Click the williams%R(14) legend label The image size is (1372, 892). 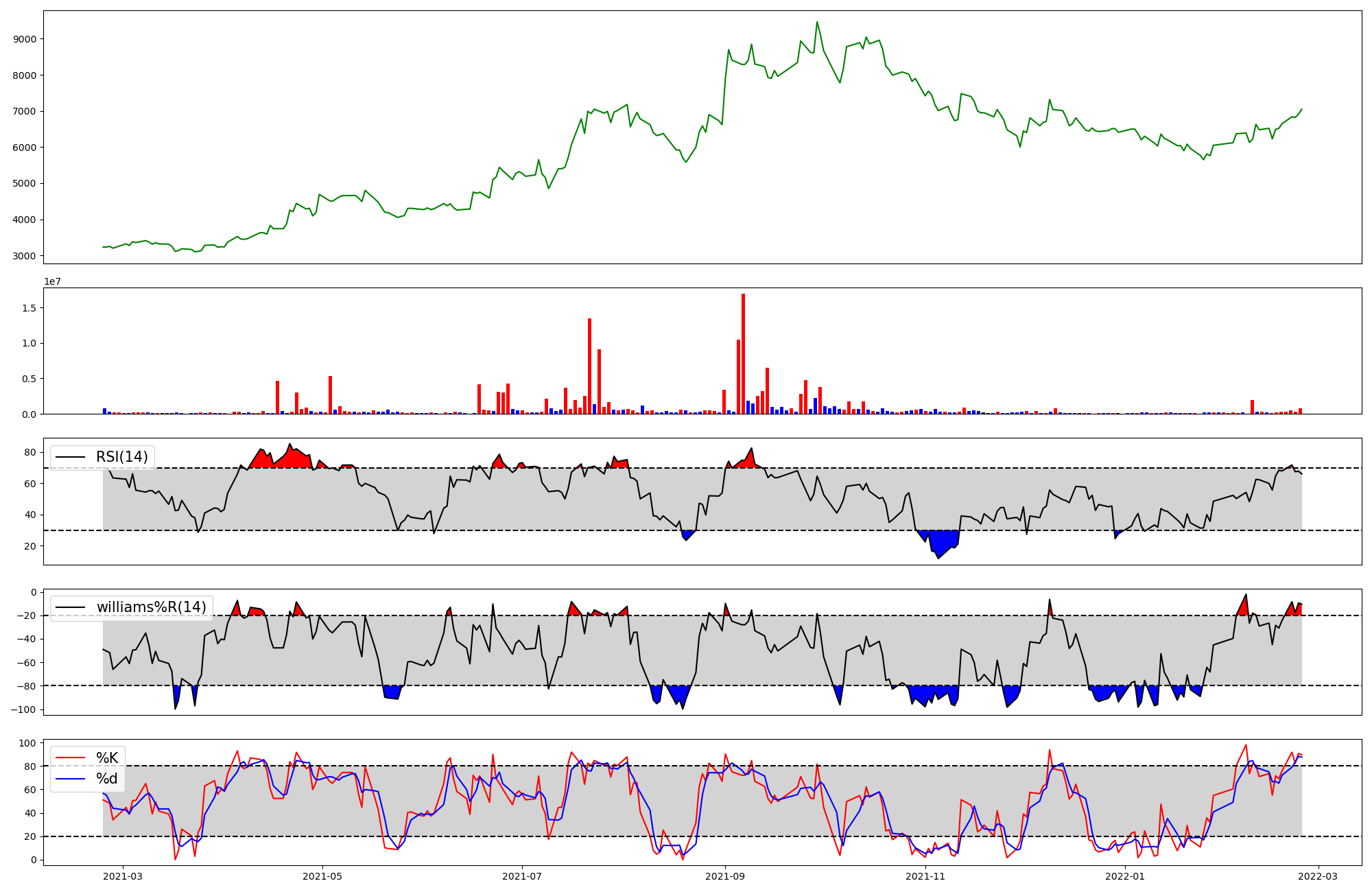pos(151,607)
